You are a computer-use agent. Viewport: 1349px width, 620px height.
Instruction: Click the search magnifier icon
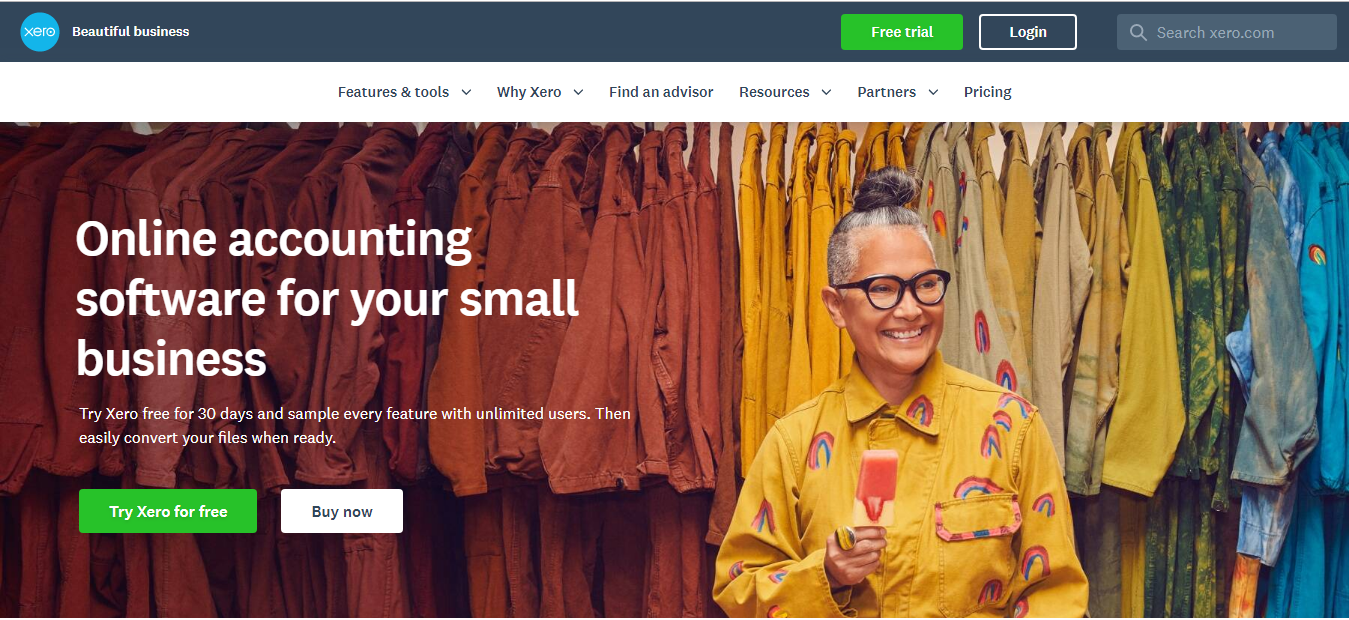coord(1138,33)
